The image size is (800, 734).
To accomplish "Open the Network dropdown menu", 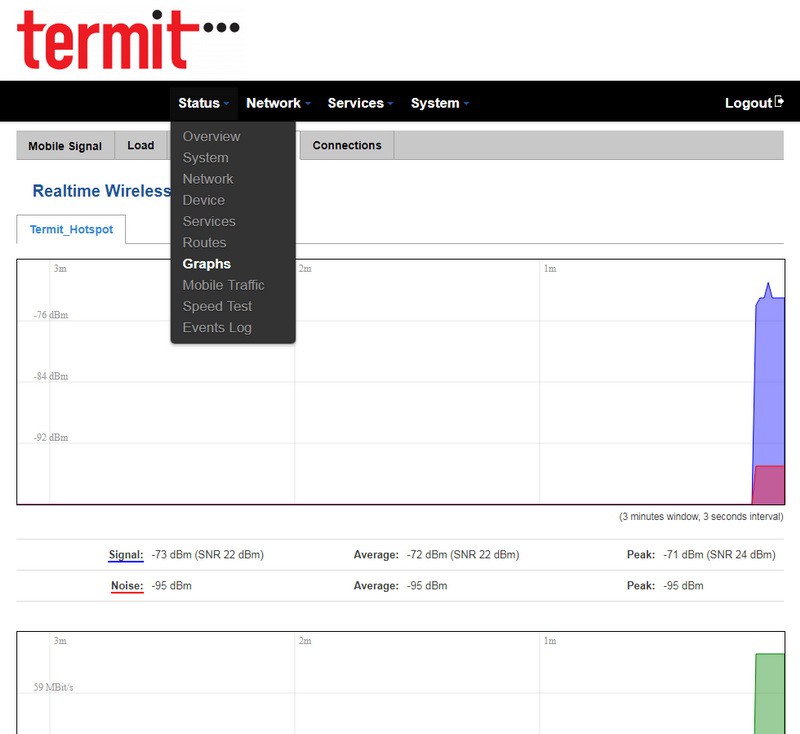I will click(x=278, y=103).
